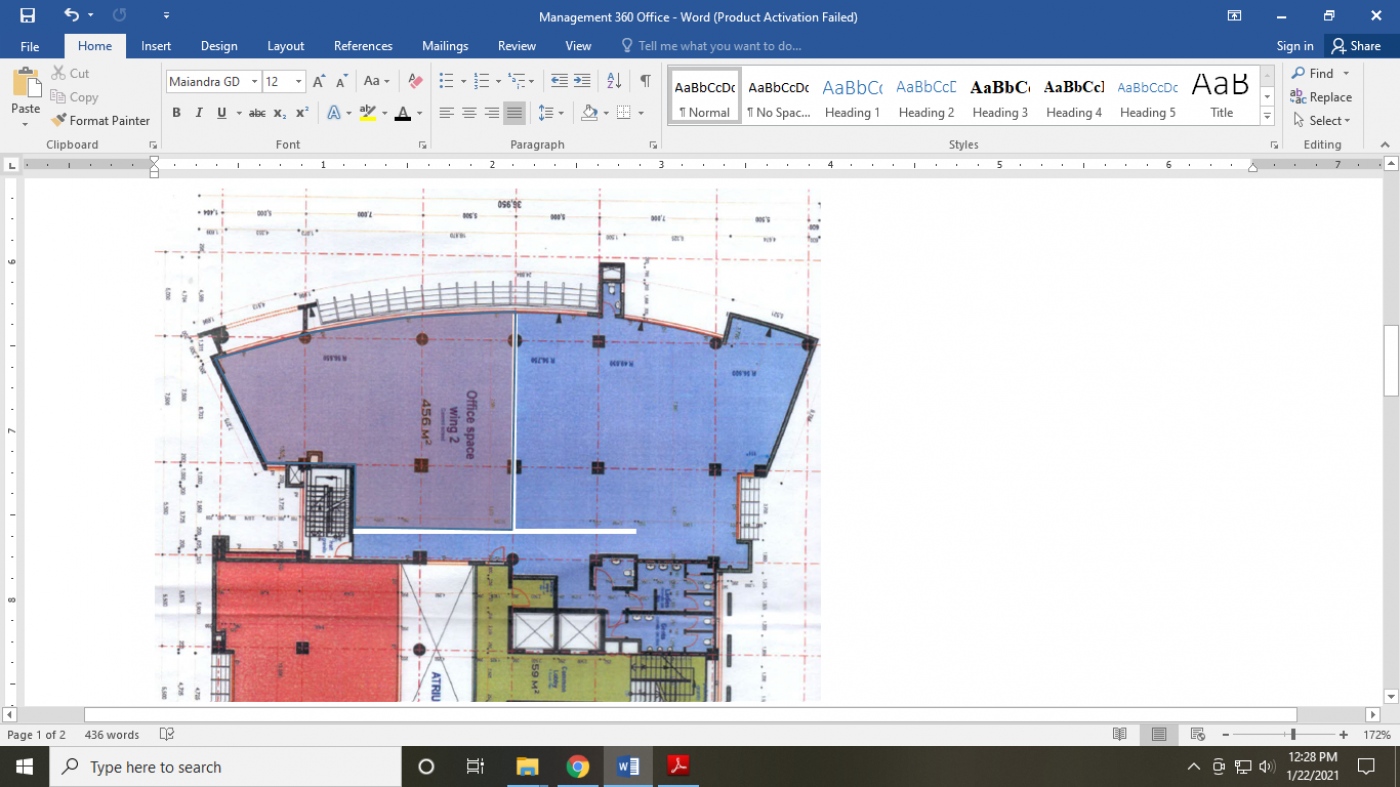Viewport: 1400px width, 787px height.
Task: Apply strikethrough formatting
Action: tap(257, 113)
